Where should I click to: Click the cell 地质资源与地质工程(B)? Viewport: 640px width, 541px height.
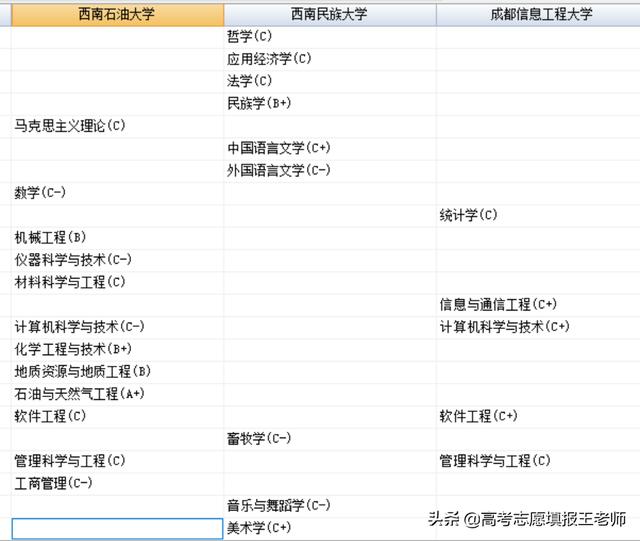[118, 372]
